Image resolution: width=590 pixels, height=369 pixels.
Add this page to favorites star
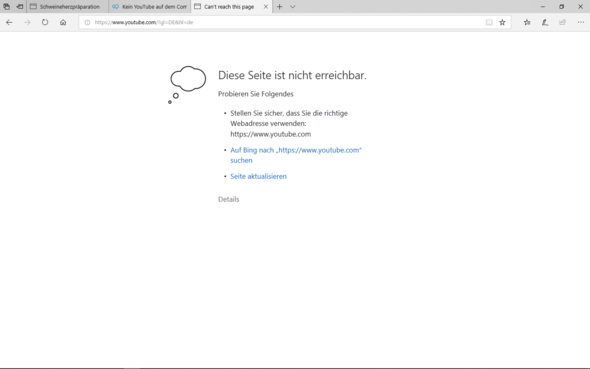click(502, 22)
